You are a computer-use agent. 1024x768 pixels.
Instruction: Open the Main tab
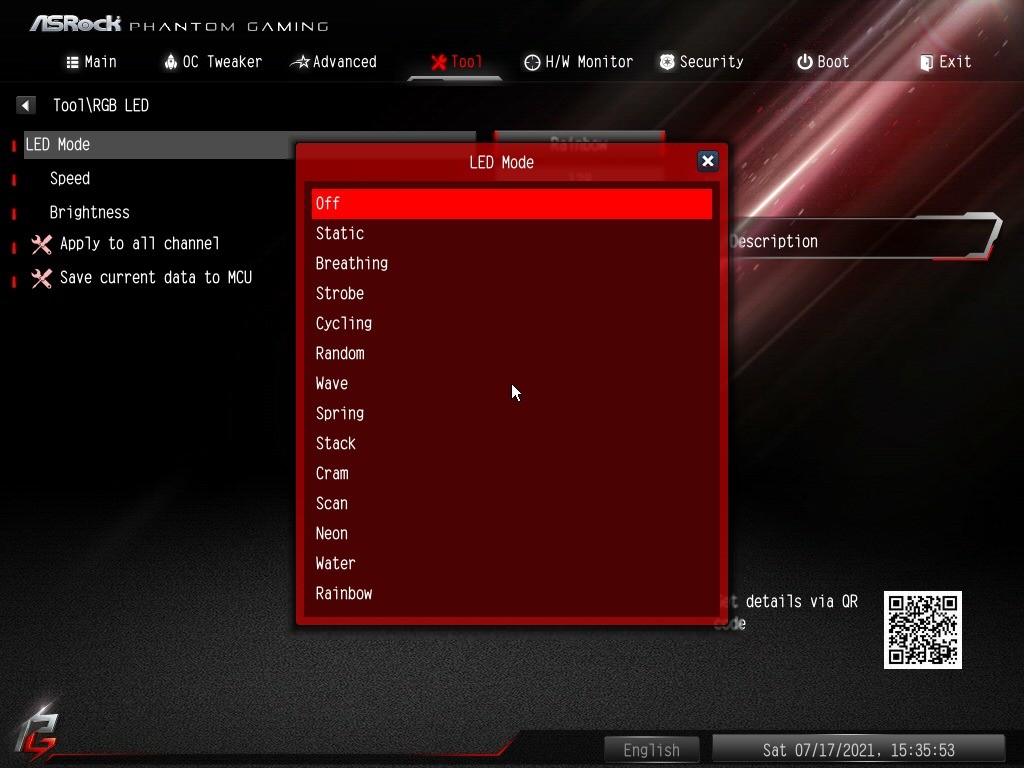[x=91, y=62]
